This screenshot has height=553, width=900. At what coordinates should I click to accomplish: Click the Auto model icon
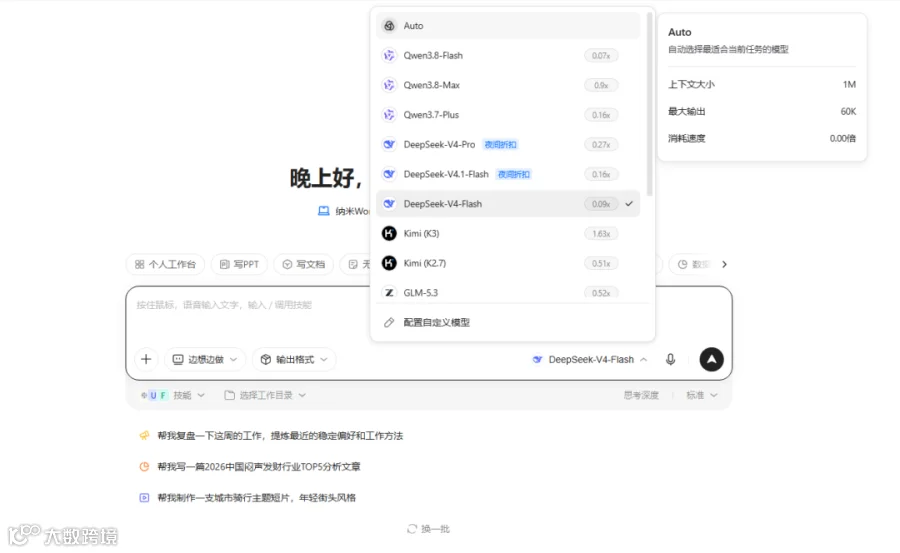[x=389, y=26]
